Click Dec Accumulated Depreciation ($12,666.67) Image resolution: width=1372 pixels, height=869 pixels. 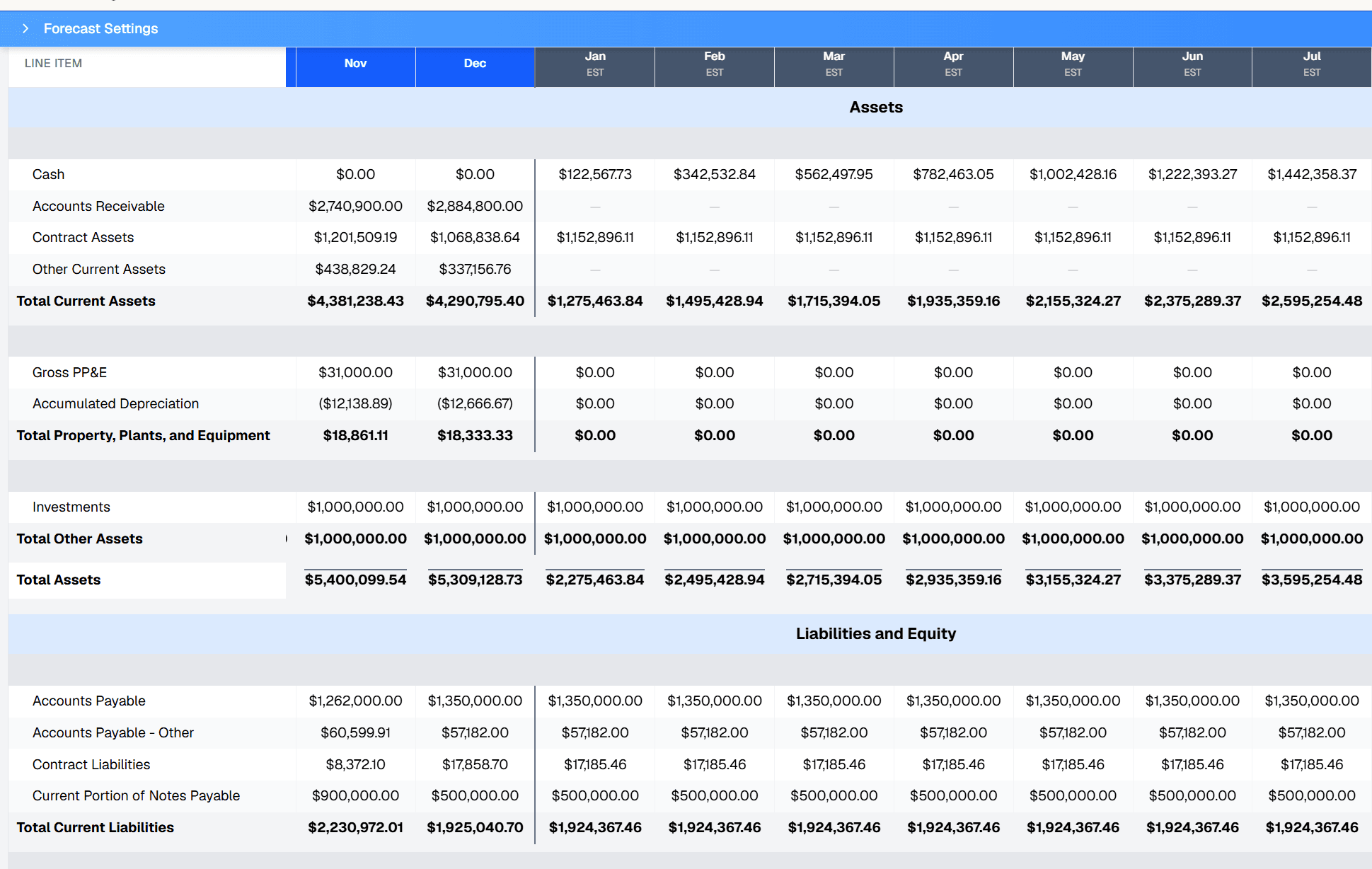(475, 403)
